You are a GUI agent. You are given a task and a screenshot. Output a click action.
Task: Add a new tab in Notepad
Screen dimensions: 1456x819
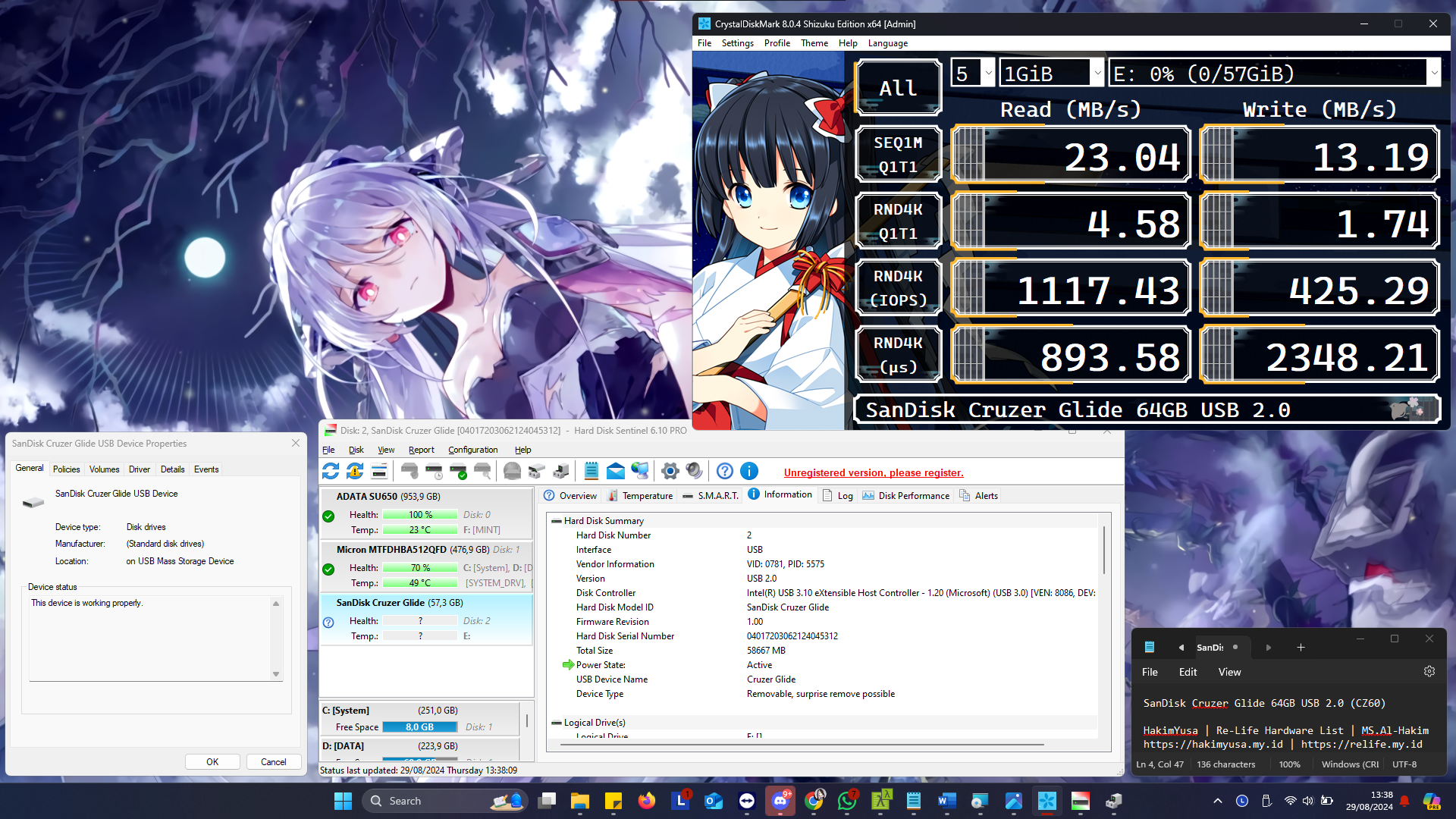(x=1301, y=648)
